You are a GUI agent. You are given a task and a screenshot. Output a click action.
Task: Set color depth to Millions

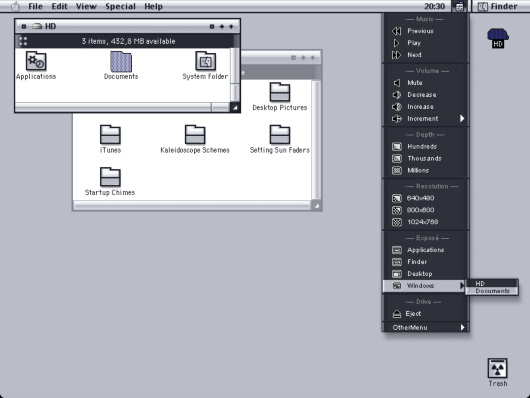coord(425,170)
